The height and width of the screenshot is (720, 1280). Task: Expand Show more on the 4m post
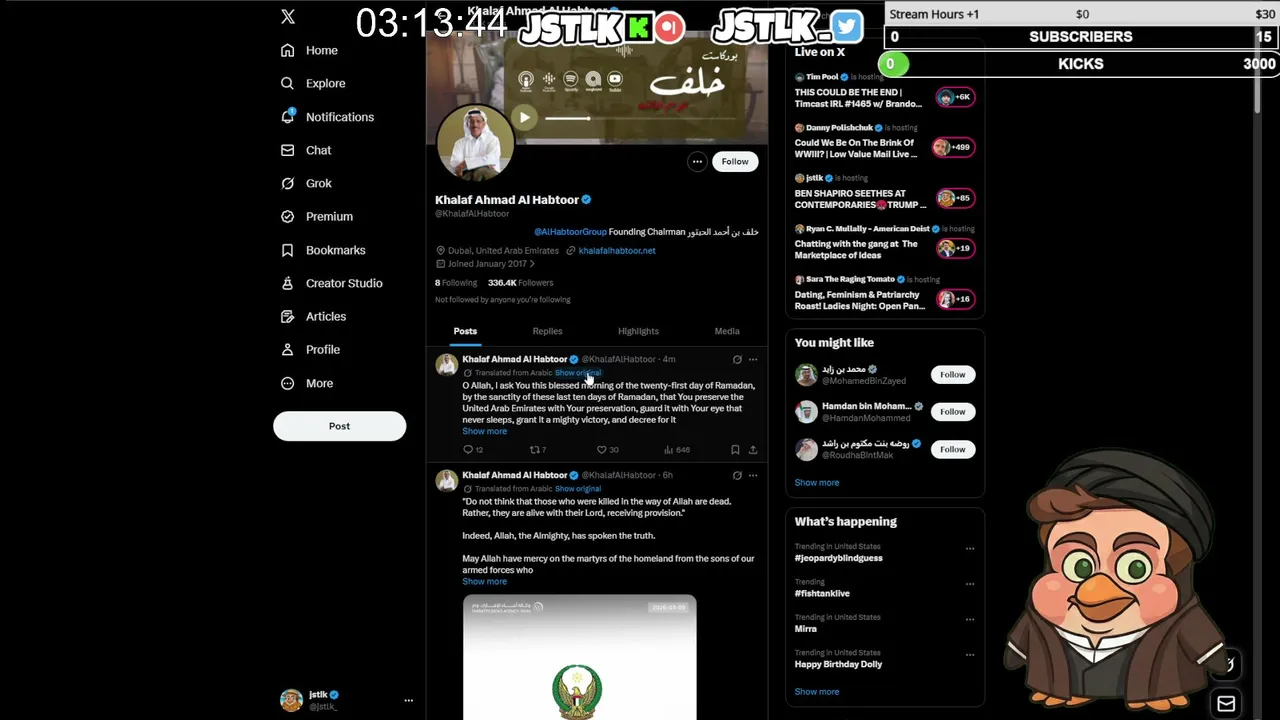pyautogui.click(x=484, y=431)
